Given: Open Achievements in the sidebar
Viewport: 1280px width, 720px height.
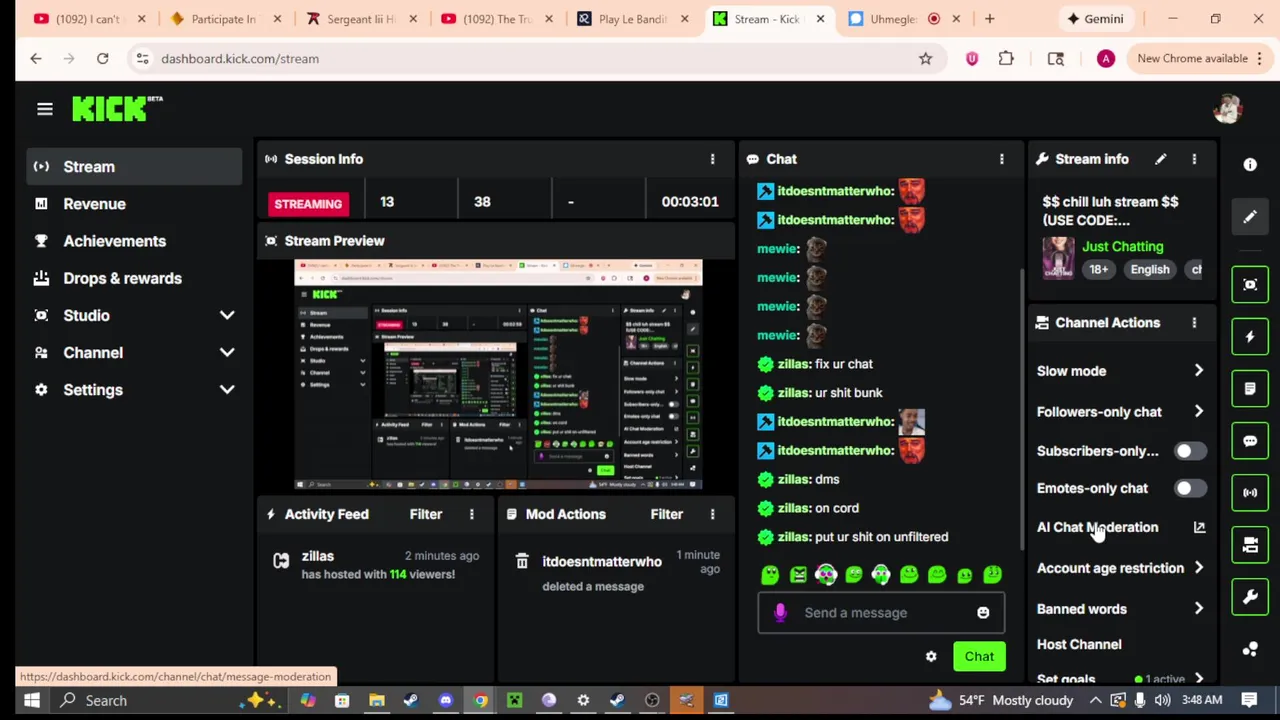Looking at the screenshot, I should pos(135,241).
